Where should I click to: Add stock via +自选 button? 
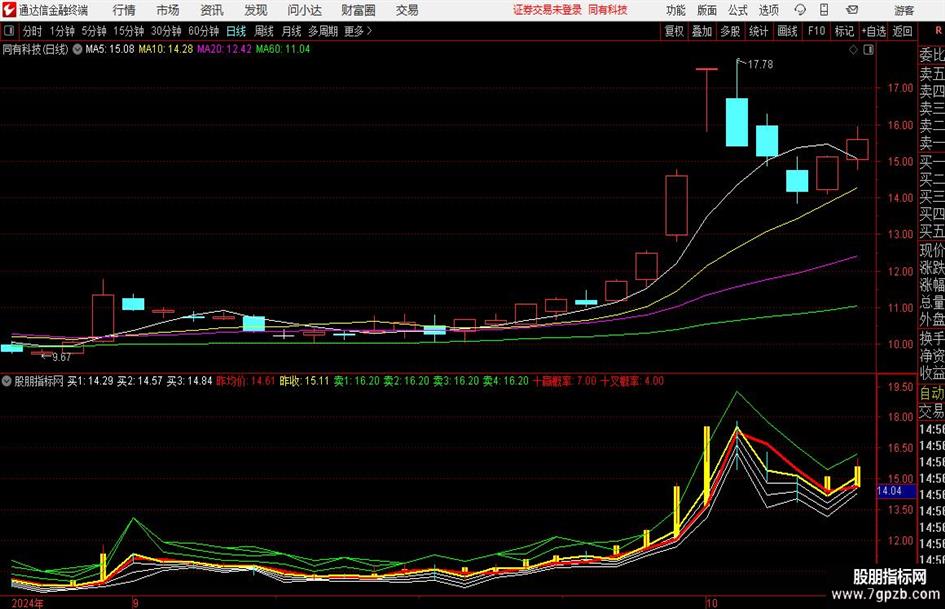pos(873,31)
